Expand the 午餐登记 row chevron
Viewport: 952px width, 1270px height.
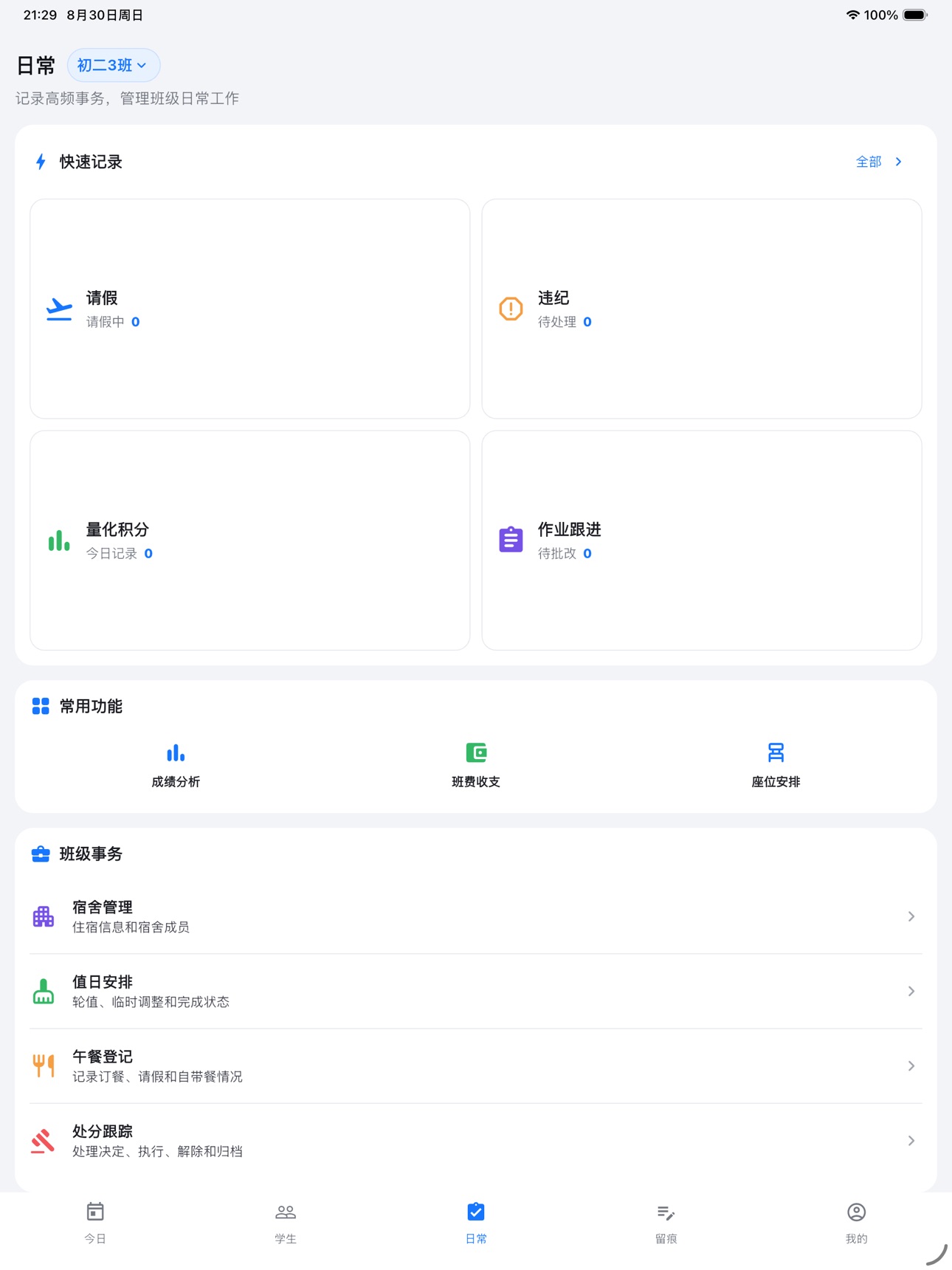tap(911, 1065)
